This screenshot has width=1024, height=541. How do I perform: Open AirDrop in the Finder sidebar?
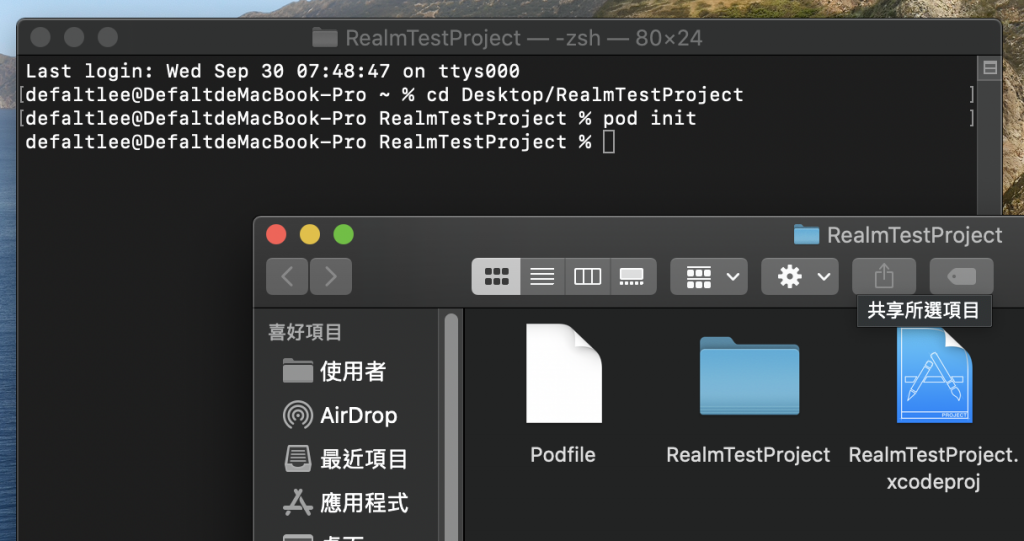pyautogui.click(x=340, y=416)
